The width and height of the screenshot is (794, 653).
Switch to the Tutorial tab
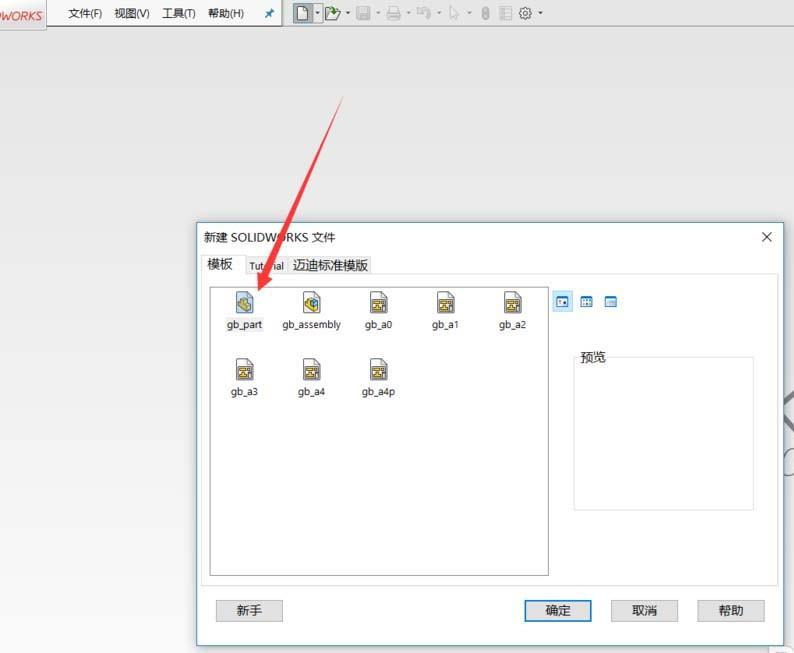266,266
